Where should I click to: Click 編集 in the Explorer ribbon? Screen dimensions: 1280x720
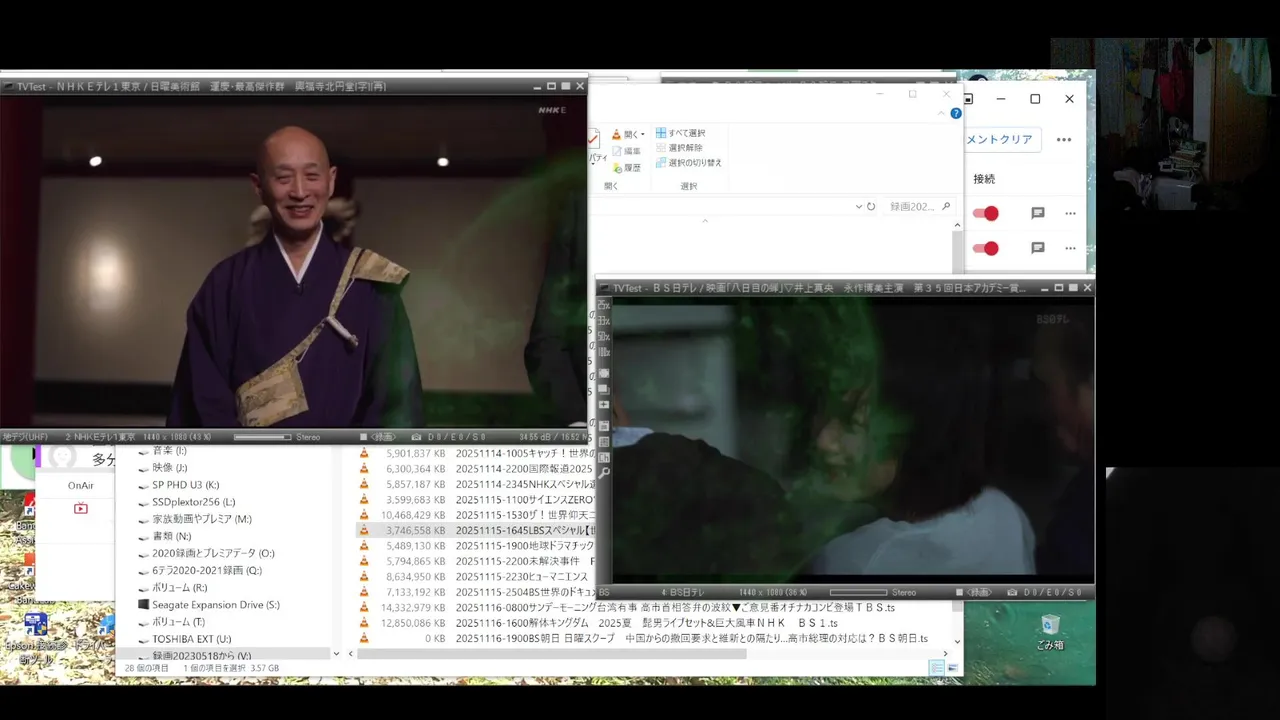pos(626,151)
